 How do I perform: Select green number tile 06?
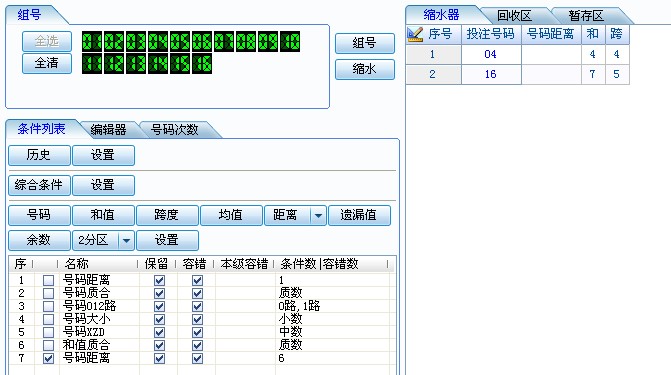point(202,42)
